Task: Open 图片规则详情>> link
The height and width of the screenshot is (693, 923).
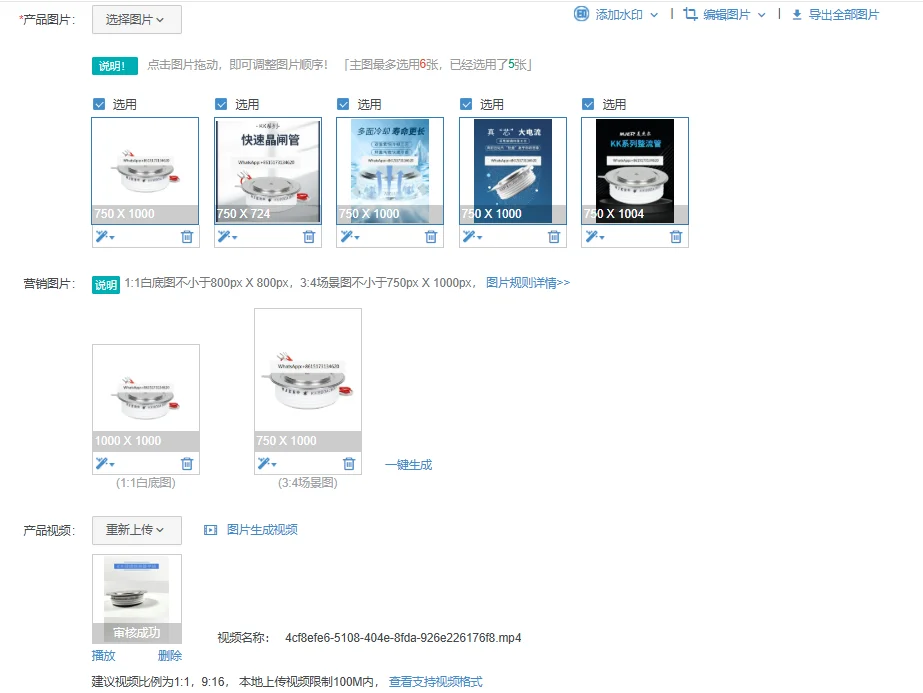Action: tap(528, 283)
